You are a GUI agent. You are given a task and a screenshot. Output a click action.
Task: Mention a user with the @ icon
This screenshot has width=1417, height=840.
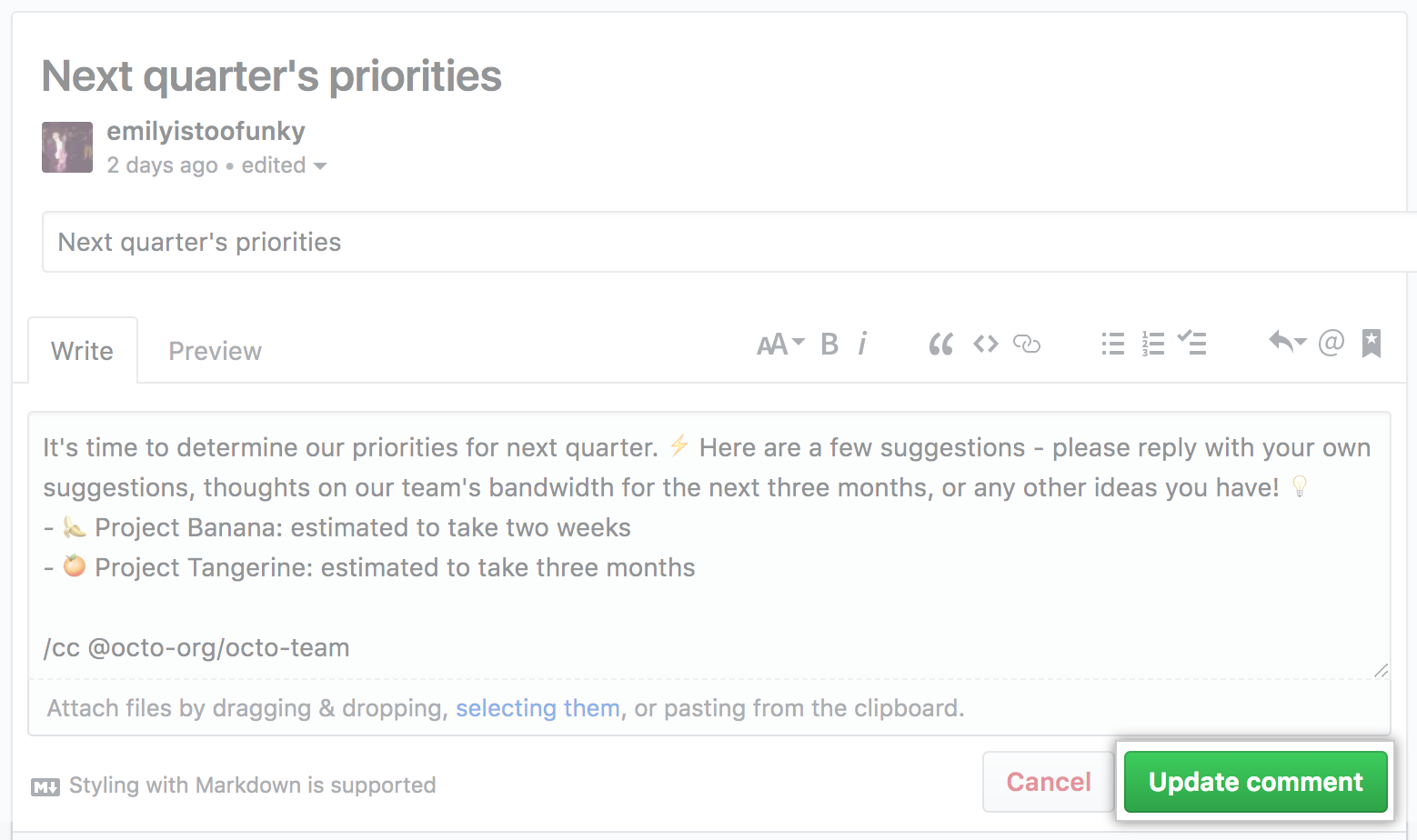1331,343
